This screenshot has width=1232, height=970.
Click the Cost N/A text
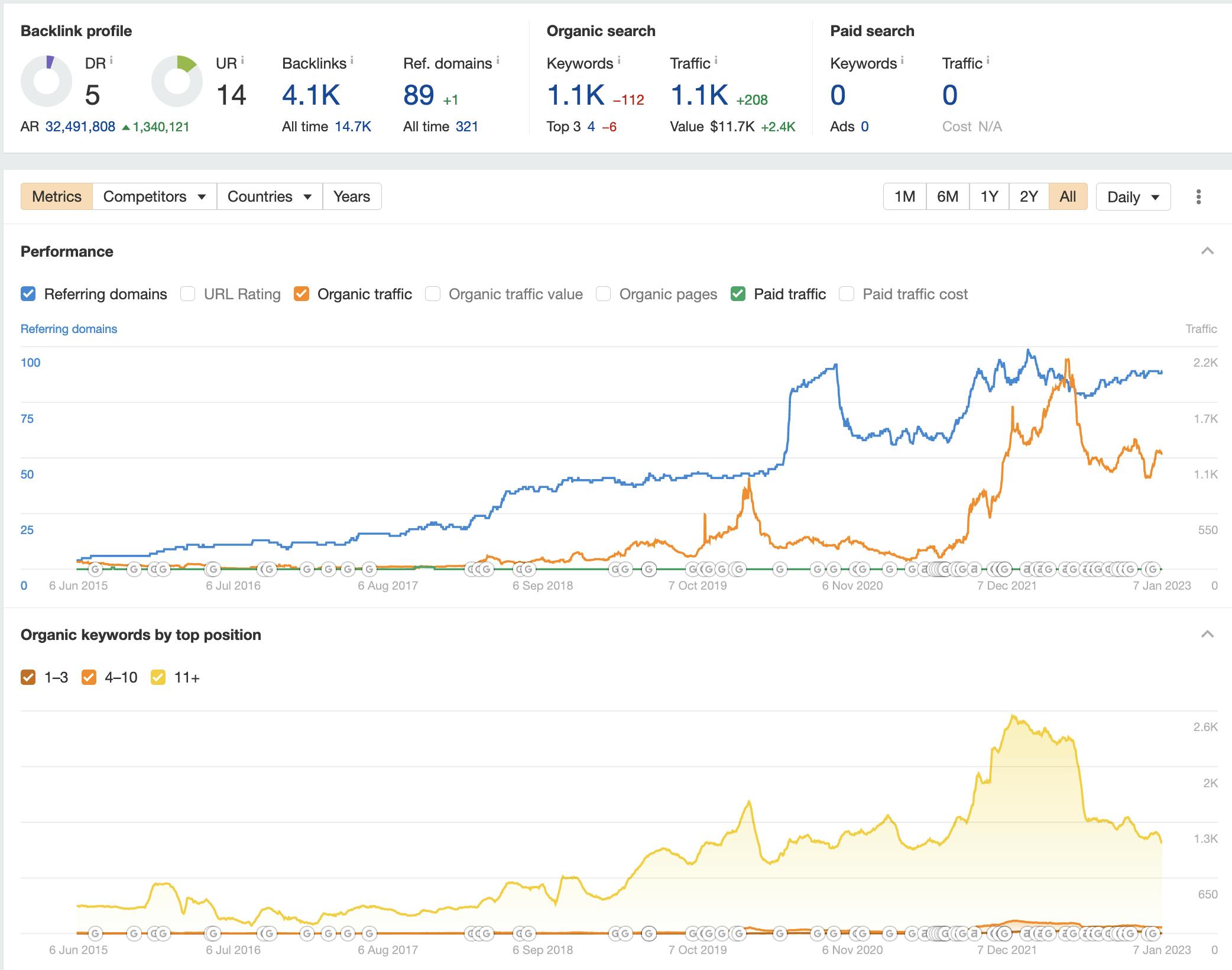972,127
